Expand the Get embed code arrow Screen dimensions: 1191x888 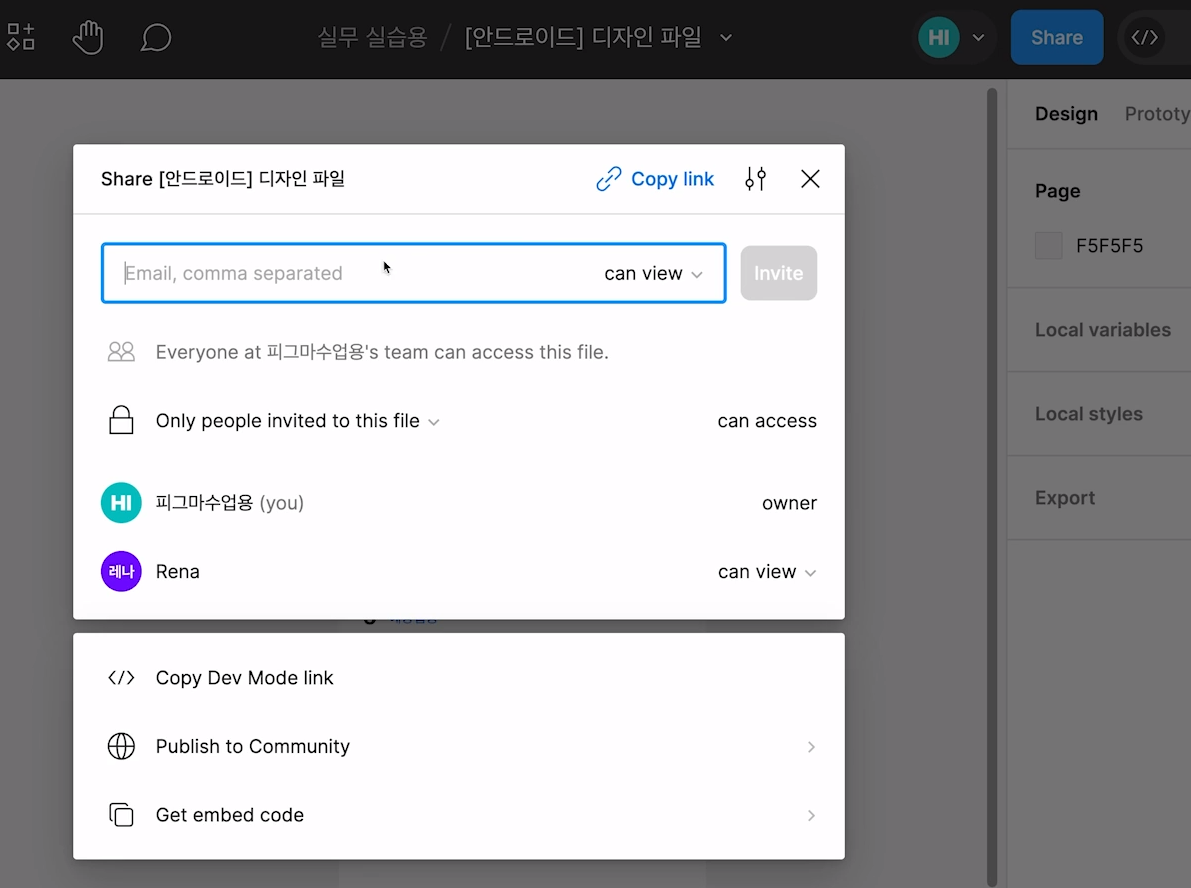[x=811, y=815]
